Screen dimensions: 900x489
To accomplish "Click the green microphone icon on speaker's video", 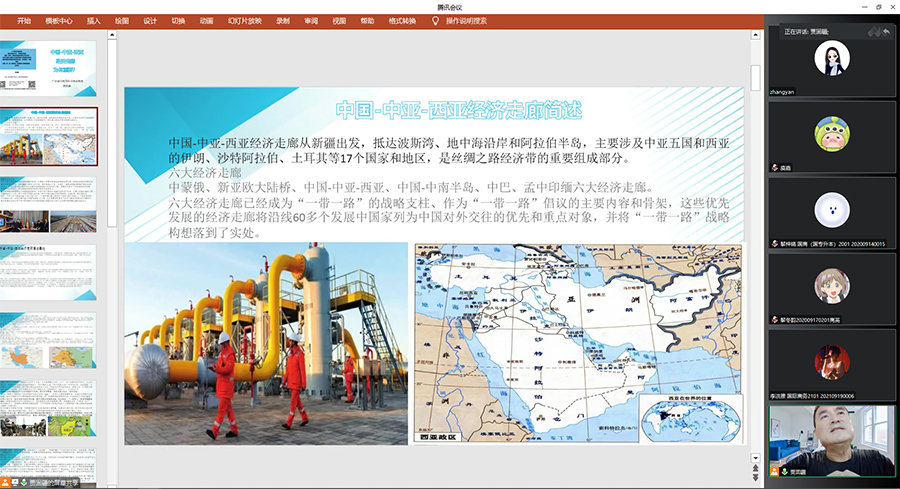I will pyautogui.click(x=786, y=471).
